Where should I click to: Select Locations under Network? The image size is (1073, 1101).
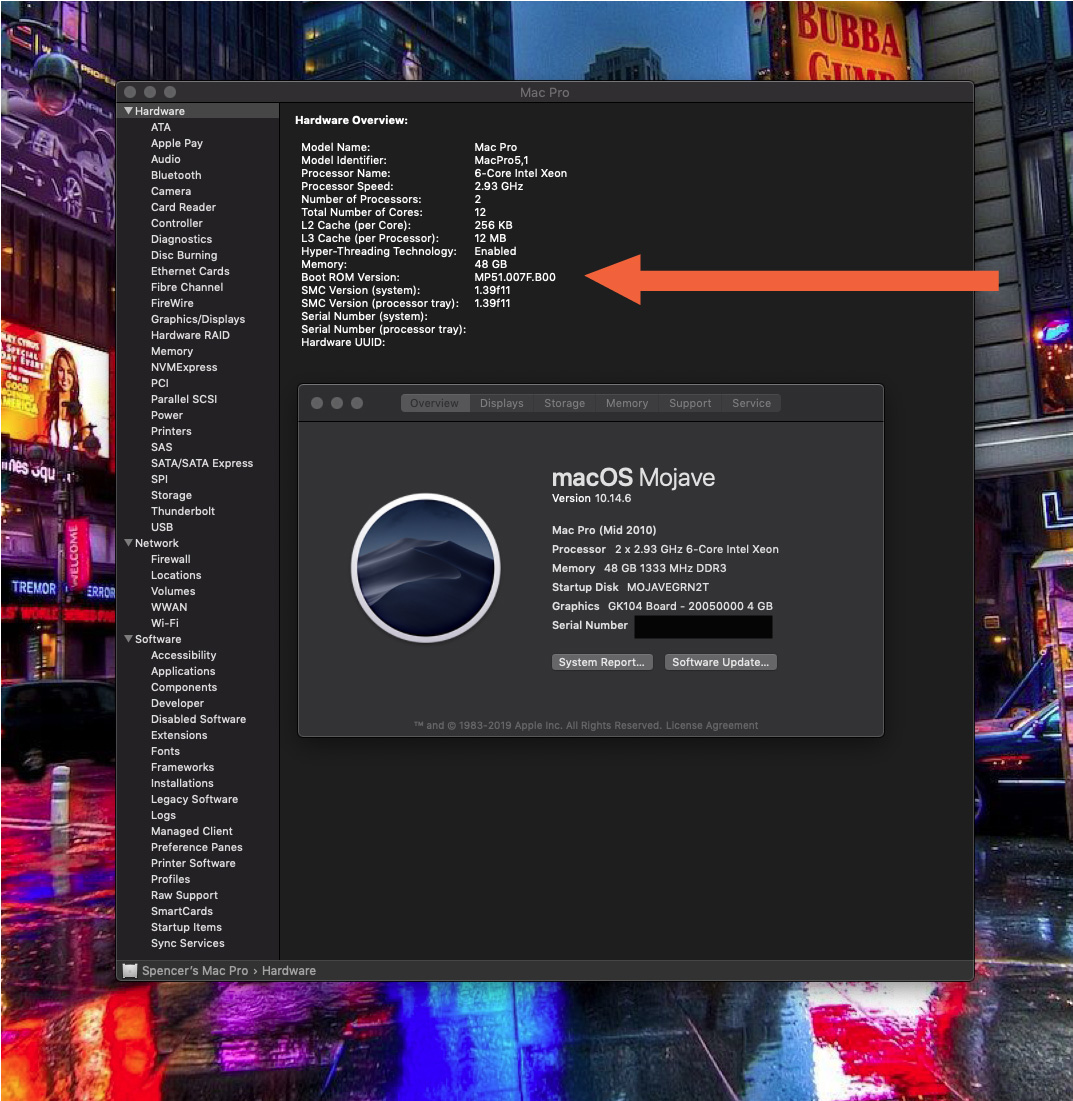pyautogui.click(x=176, y=576)
